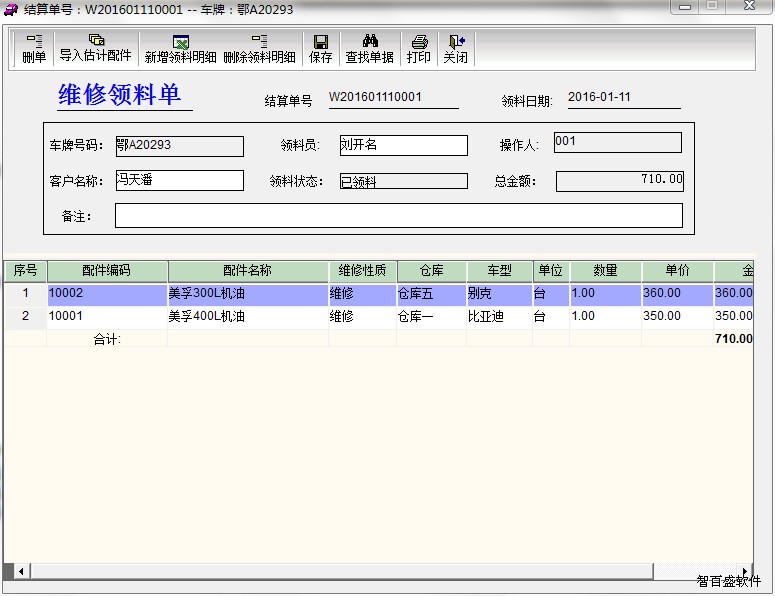Click the 关闭 door icon

[456, 41]
